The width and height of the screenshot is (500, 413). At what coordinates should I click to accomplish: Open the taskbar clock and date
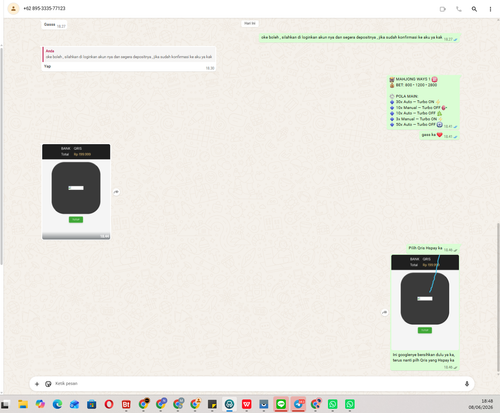point(480,404)
